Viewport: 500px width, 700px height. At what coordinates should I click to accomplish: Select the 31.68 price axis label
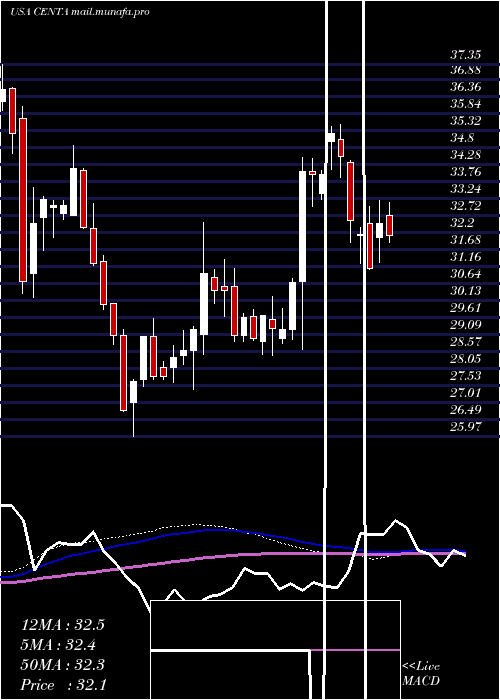pos(466,240)
